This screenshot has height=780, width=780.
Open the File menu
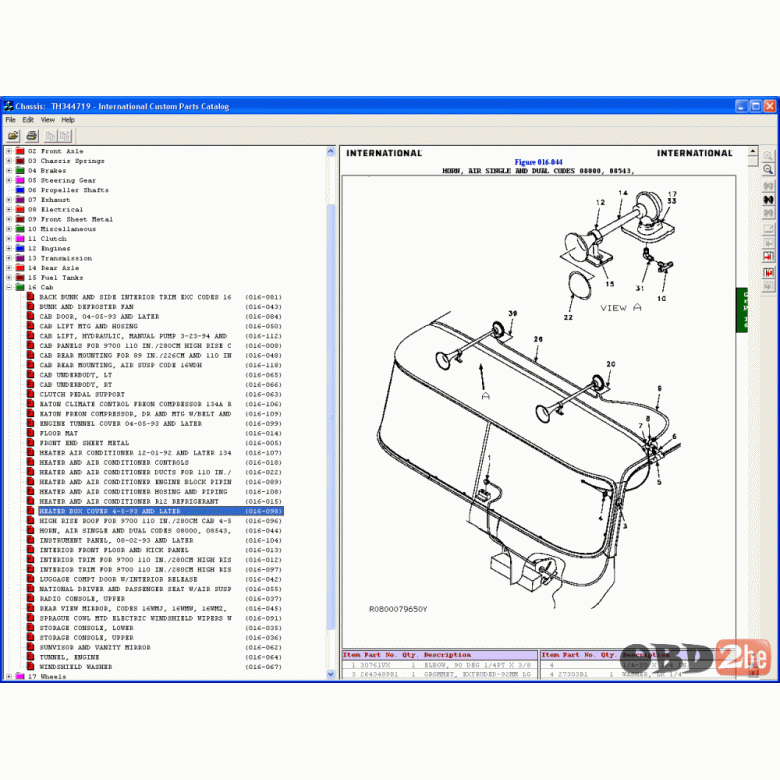coord(10,120)
